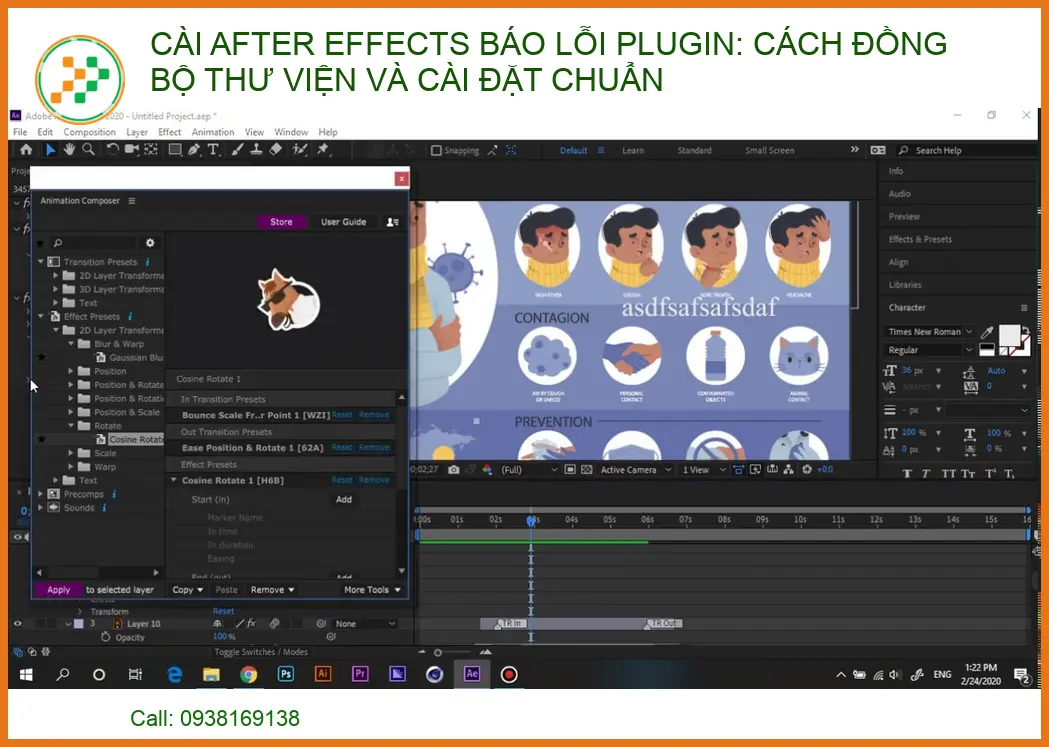Image resolution: width=1049 pixels, height=747 pixels.
Task: Click the Home icon in toolbar
Action: coord(26,150)
